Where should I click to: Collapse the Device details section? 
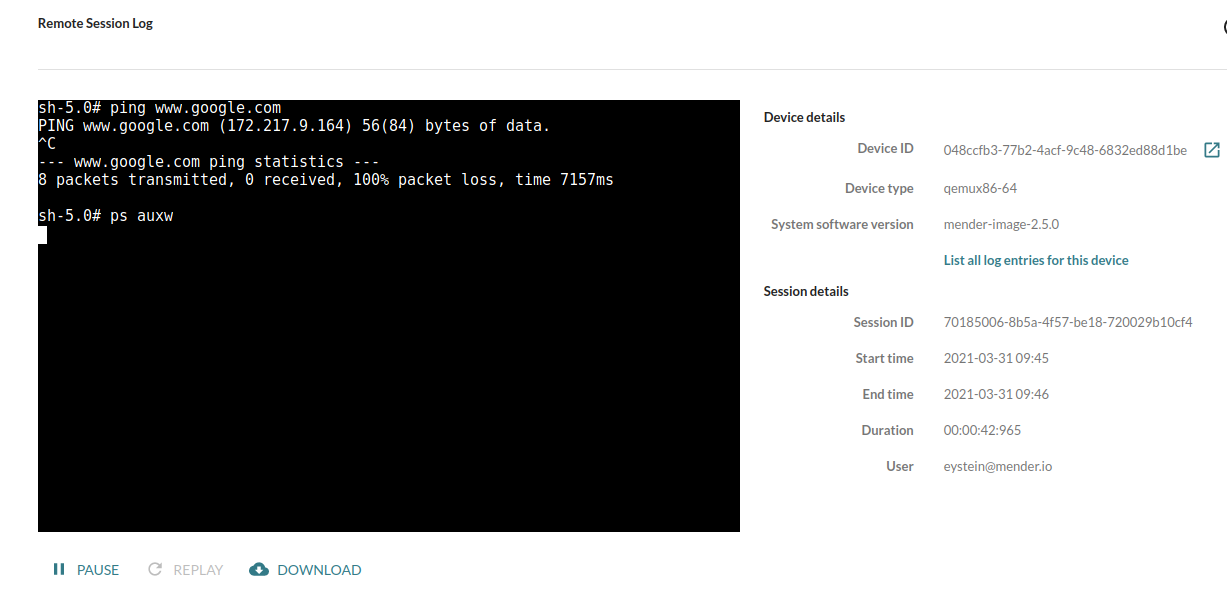pyautogui.click(x=804, y=117)
